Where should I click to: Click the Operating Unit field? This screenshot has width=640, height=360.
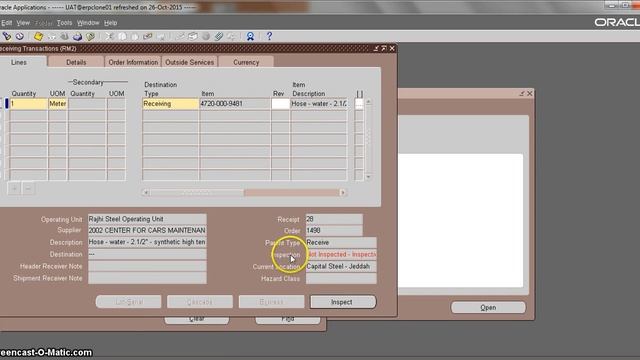click(x=147, y=219)
